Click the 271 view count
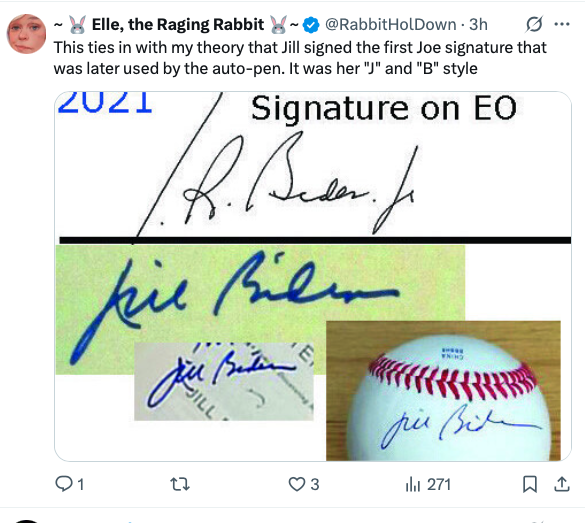 [x=439, y=485]
